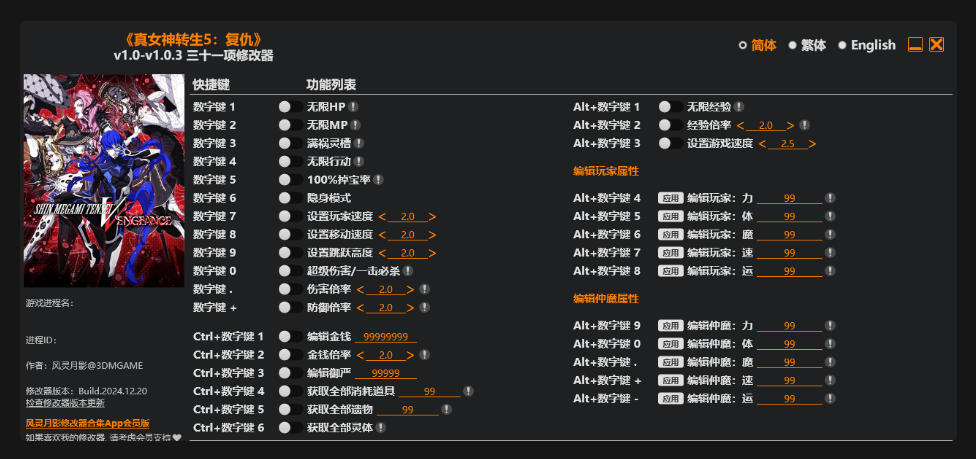976x459 pixels.
Task: Click 应用 button for 编辑仲魔：力
Action: [670, 325]
